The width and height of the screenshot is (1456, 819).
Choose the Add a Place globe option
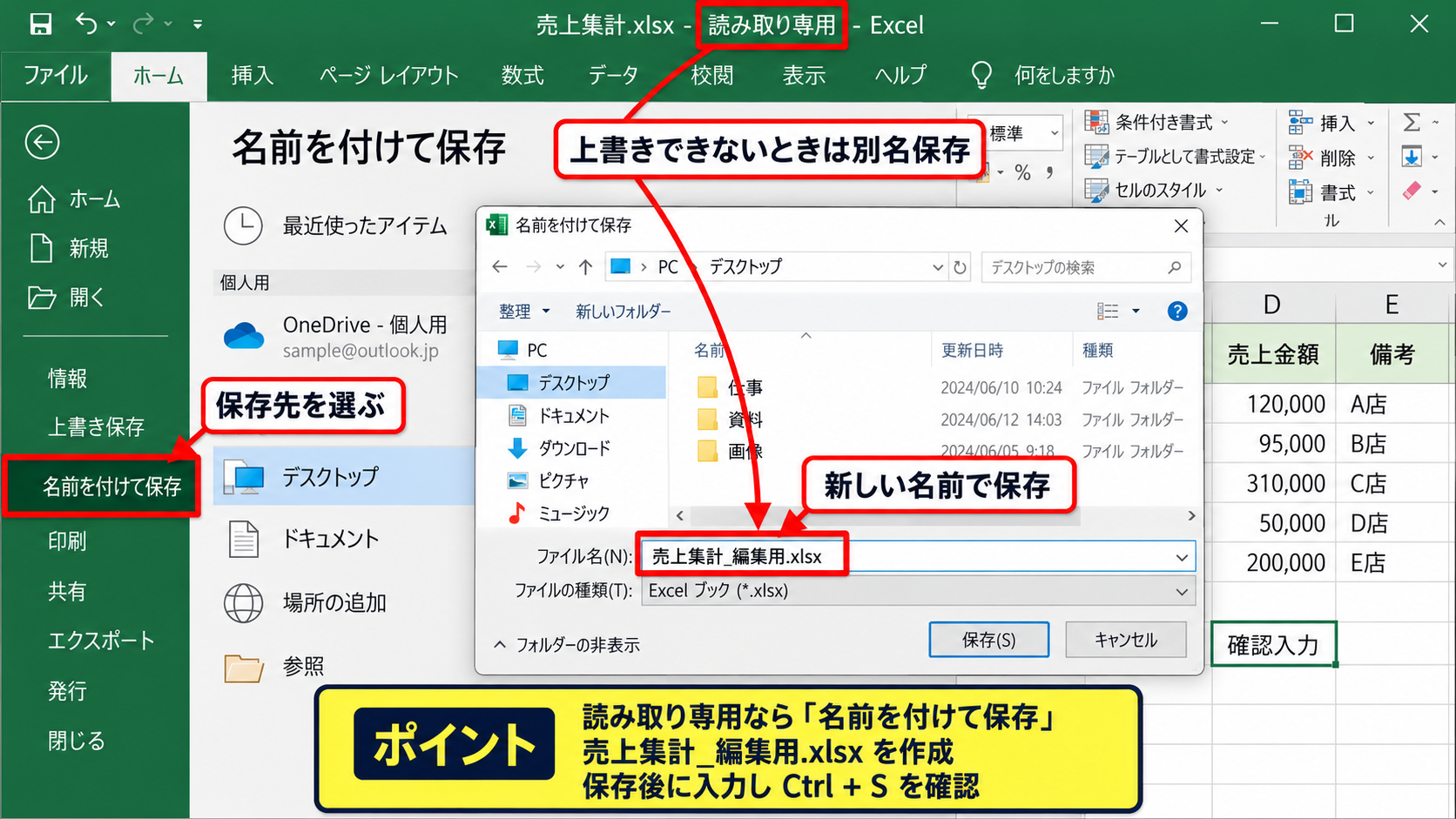click(305, 602)
